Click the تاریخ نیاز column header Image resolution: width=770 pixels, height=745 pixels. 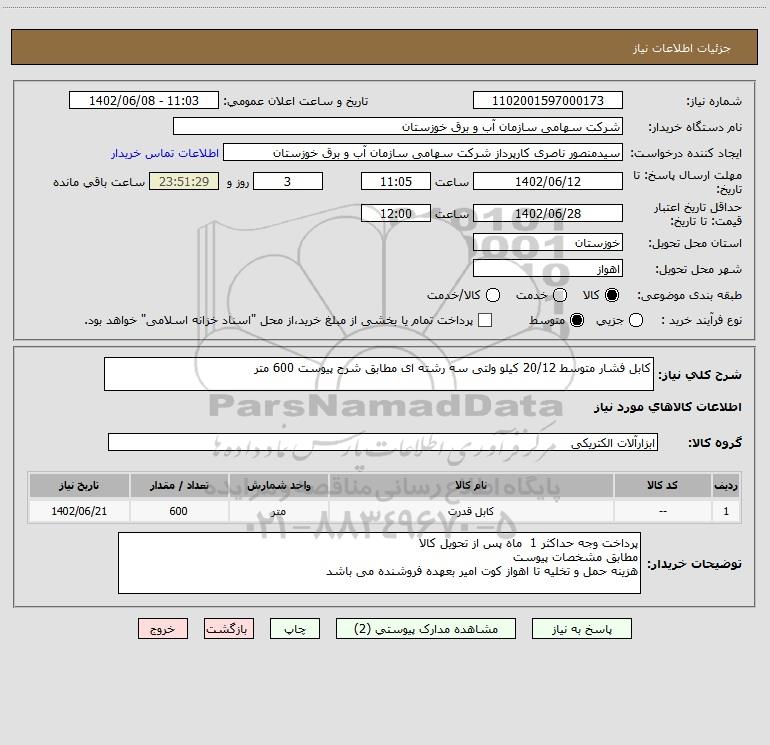79,485
